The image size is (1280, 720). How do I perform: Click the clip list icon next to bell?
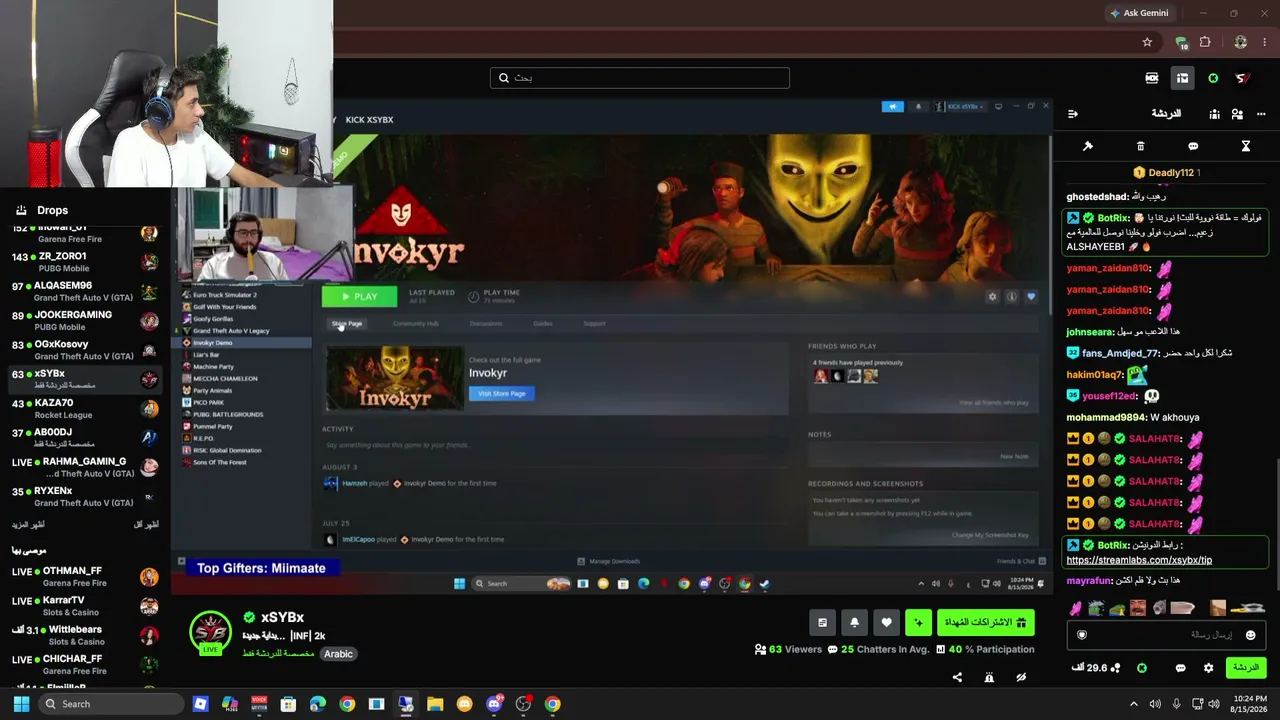pos(822,622)
